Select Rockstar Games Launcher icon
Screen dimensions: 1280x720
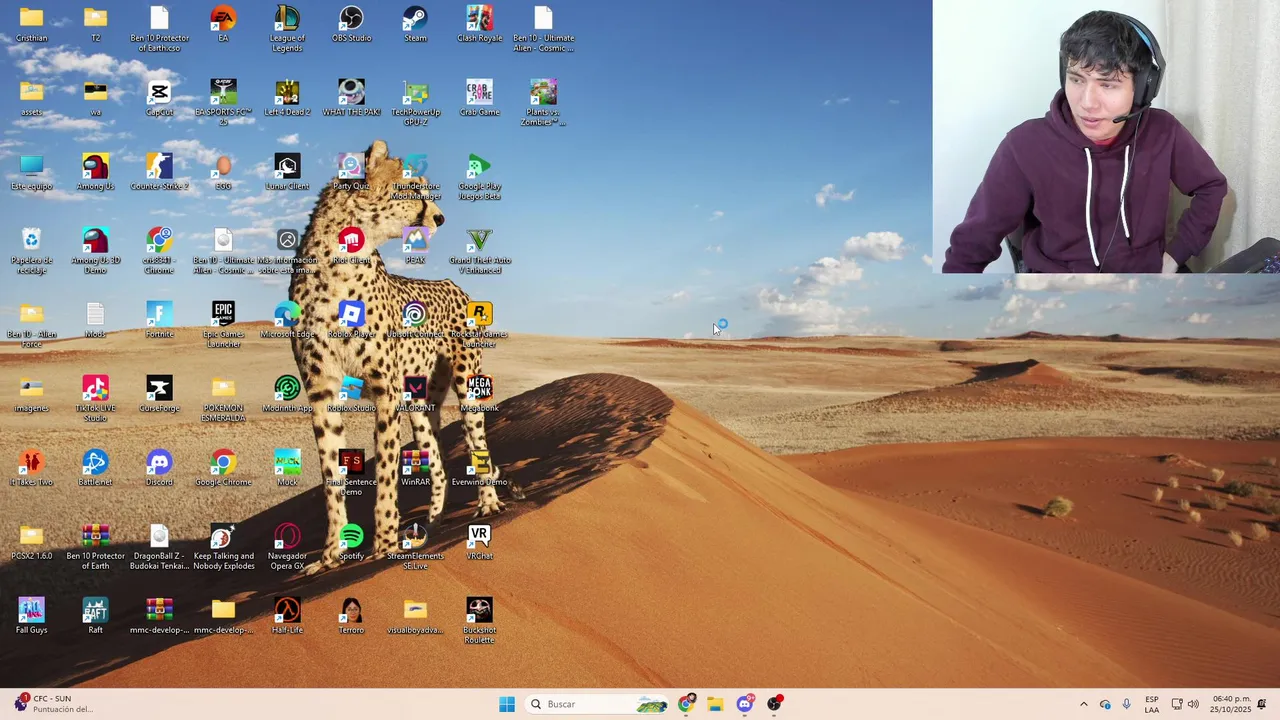[x=479, y=325]
